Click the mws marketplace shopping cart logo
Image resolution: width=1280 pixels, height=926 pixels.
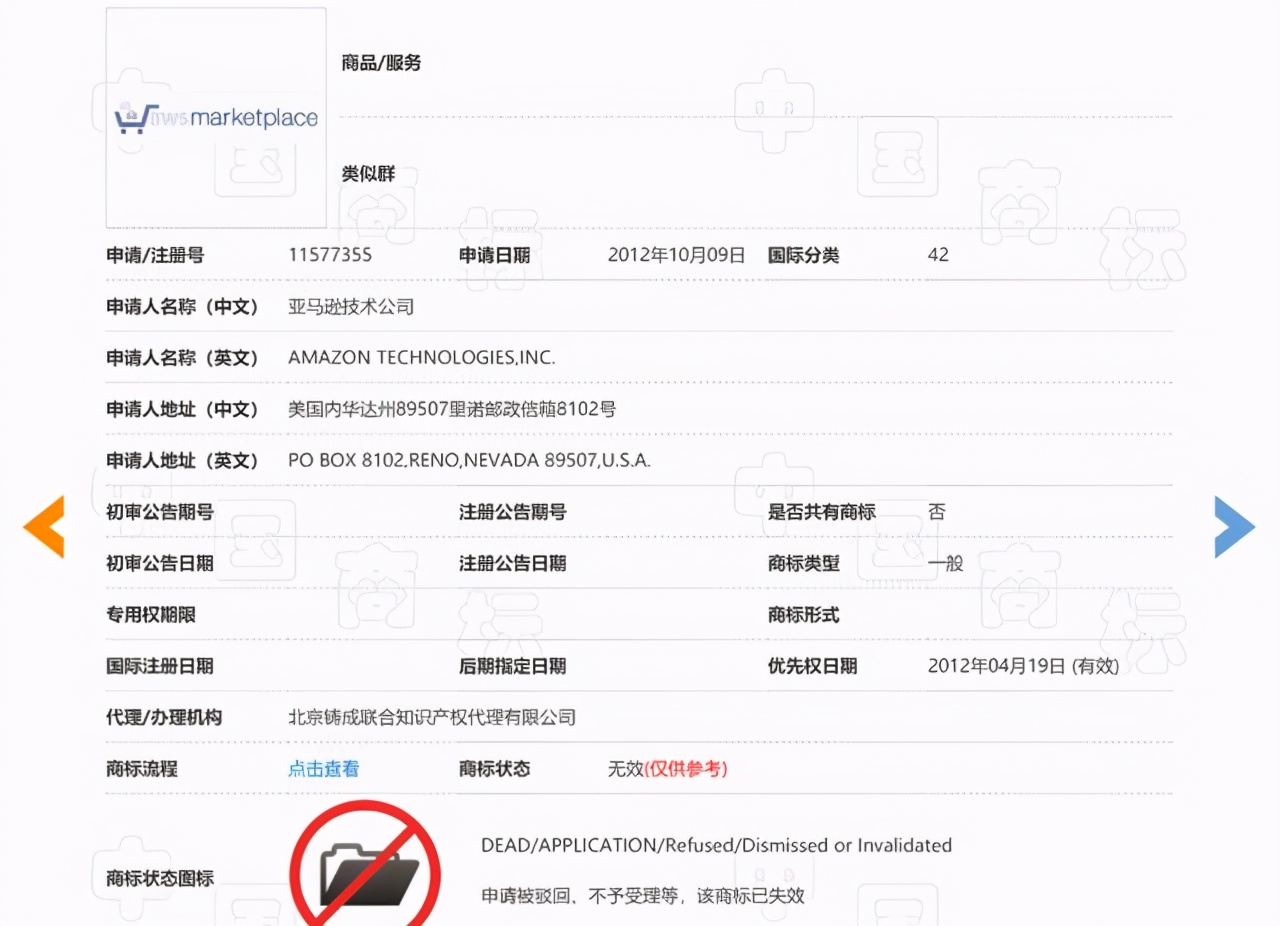pos(215,116)
